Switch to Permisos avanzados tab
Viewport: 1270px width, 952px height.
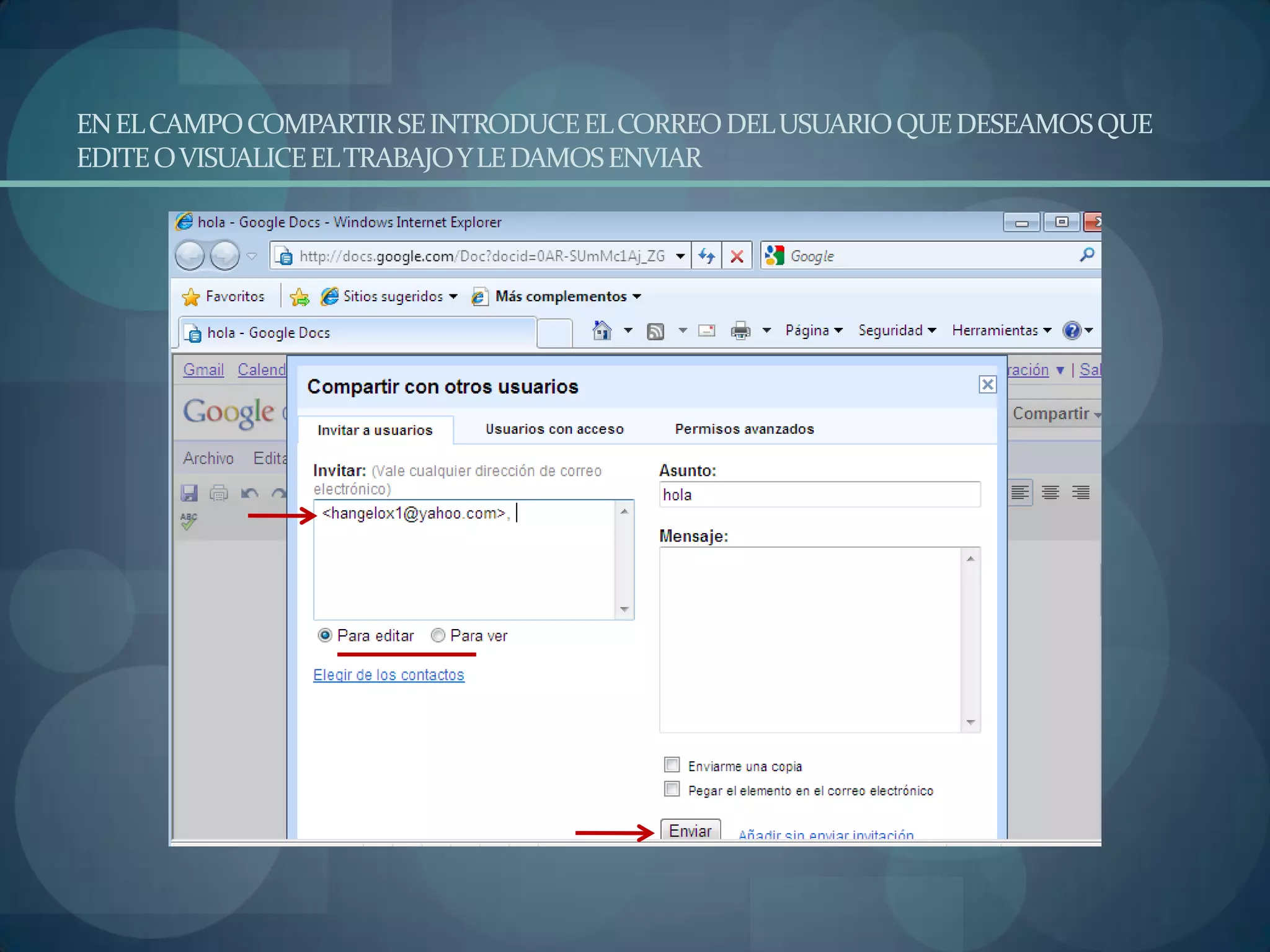(x=744, y=429)
